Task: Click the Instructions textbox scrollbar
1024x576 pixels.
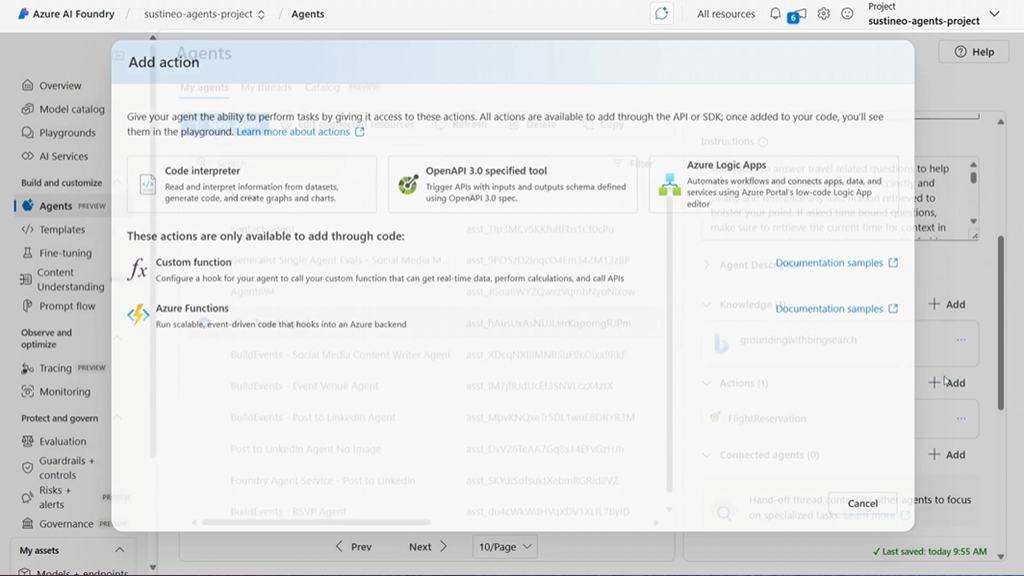Action: (x=974, y=176)
